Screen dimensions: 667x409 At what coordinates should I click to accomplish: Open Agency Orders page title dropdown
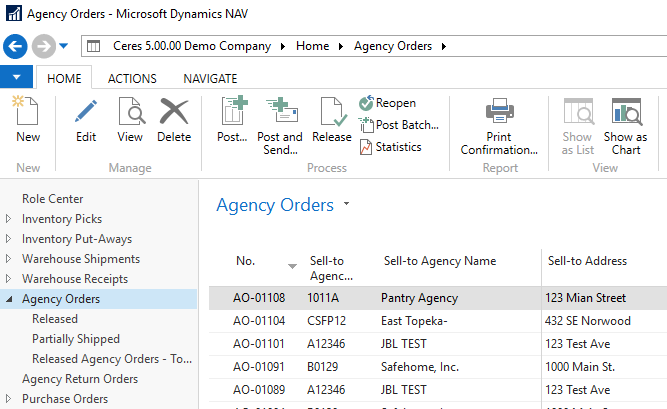click(x=346, y=204)
